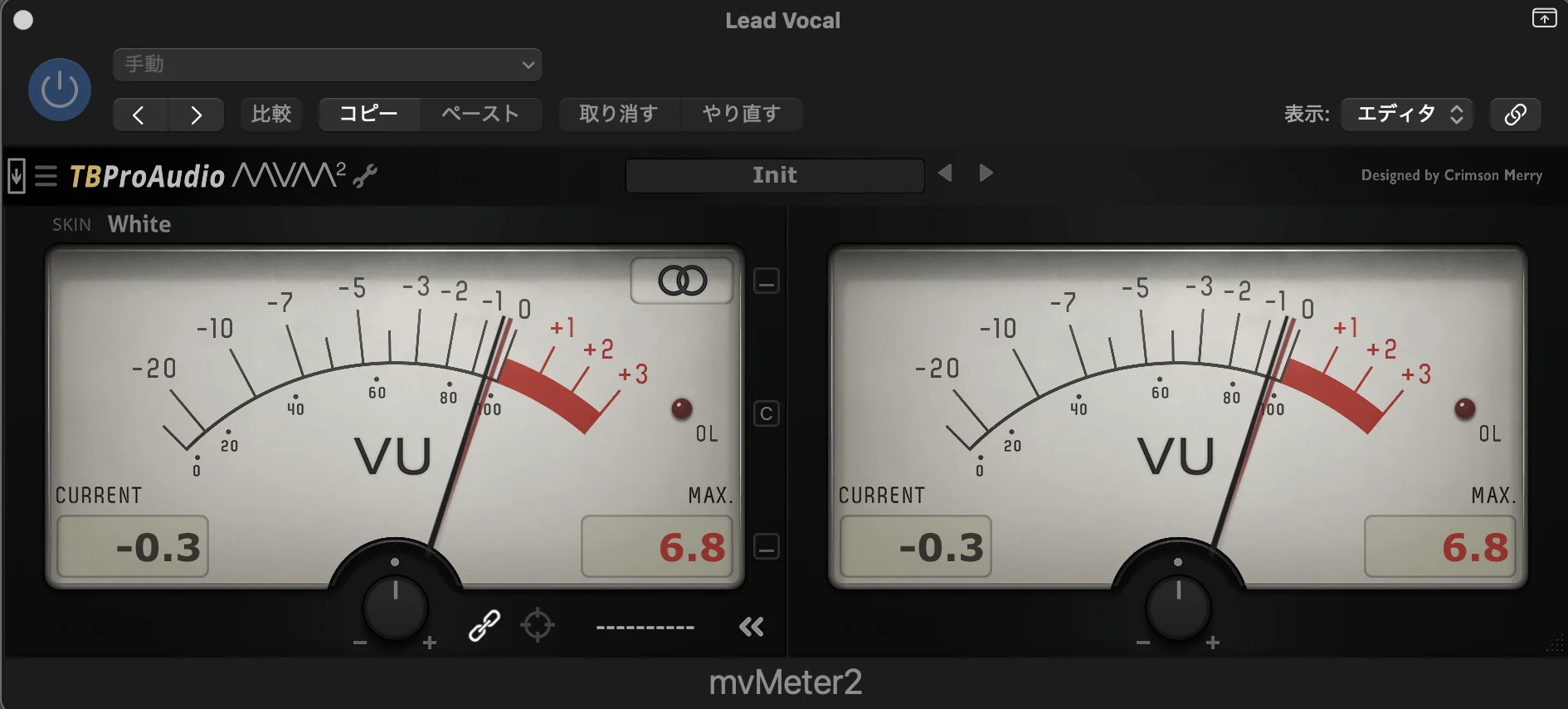Viewport: 1568px width, 709px height.
Task: Select next preset with right triangle arrow
Action: [986, 174]
